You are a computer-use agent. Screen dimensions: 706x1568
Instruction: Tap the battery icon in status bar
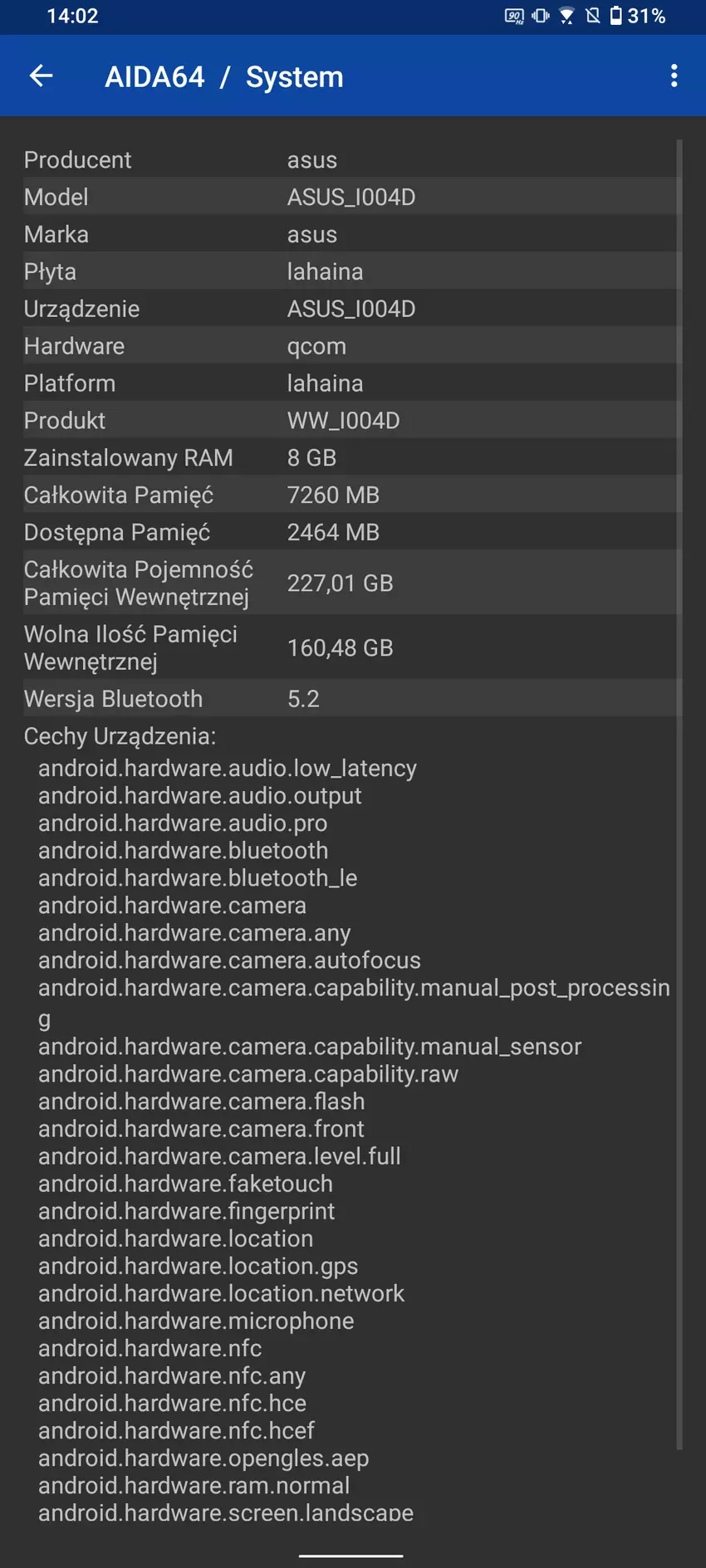coord(615,16)
